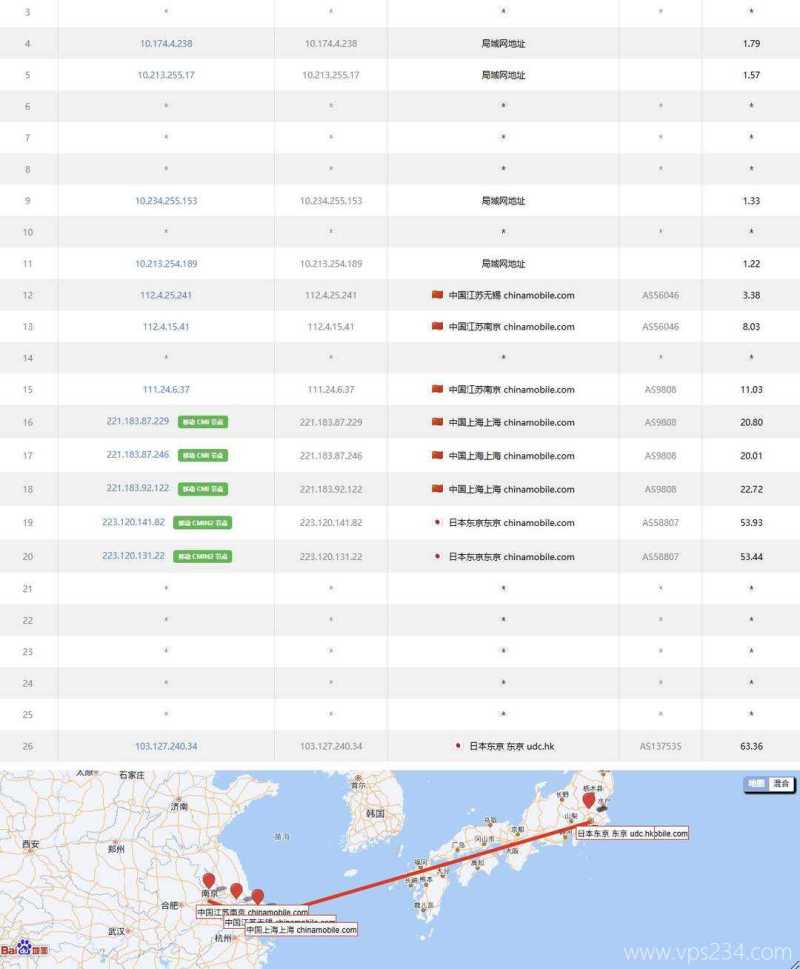Screen dimensions: 800x969
Task: Switch the map to 混合 hybrid view
Action: pos(781,784)
